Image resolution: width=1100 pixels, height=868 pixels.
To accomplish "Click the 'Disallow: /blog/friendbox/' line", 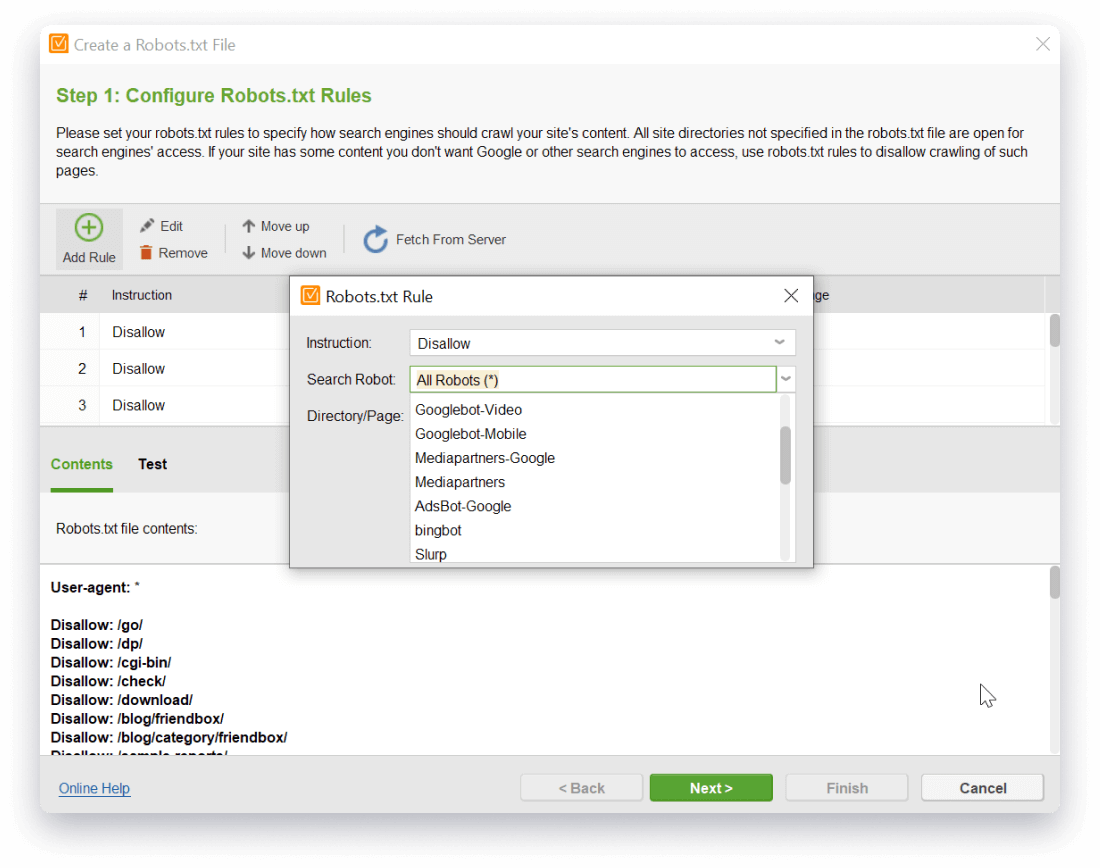I will coord(138,719).
